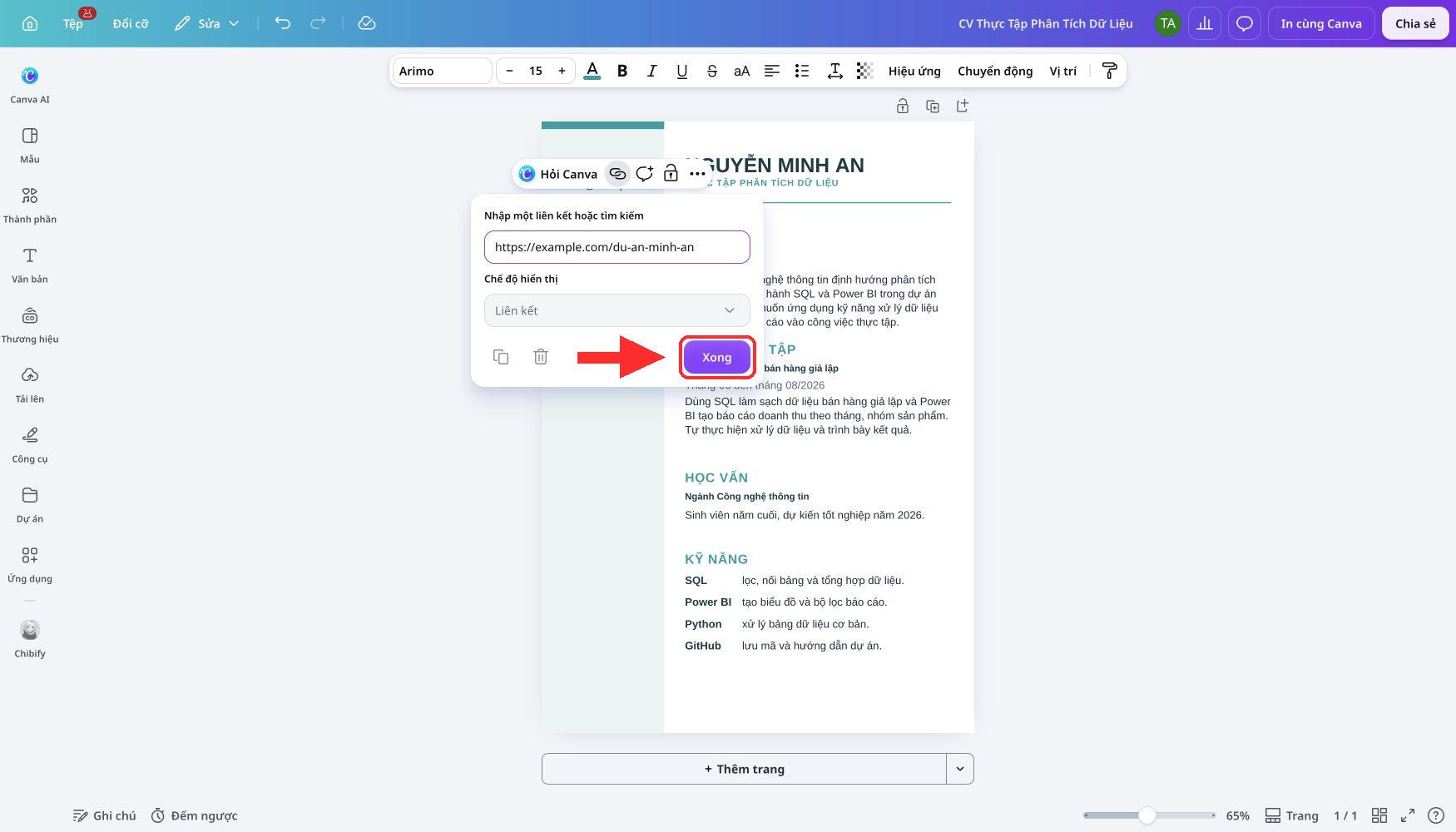Increase font size with plus
Viewport: 1456px width, 832px height.
coord(562,71)
